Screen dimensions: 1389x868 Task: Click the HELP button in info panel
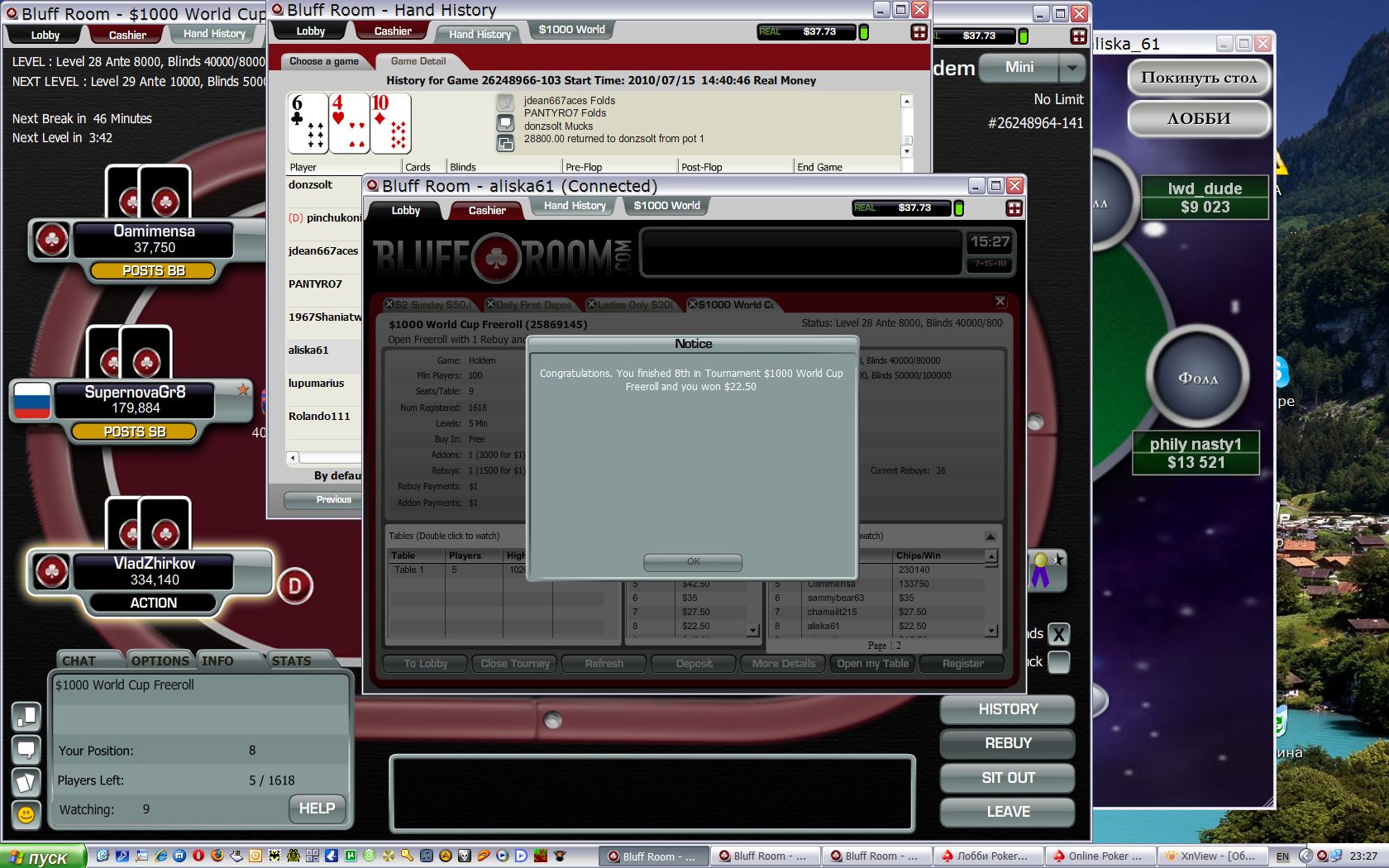point(317,808)
